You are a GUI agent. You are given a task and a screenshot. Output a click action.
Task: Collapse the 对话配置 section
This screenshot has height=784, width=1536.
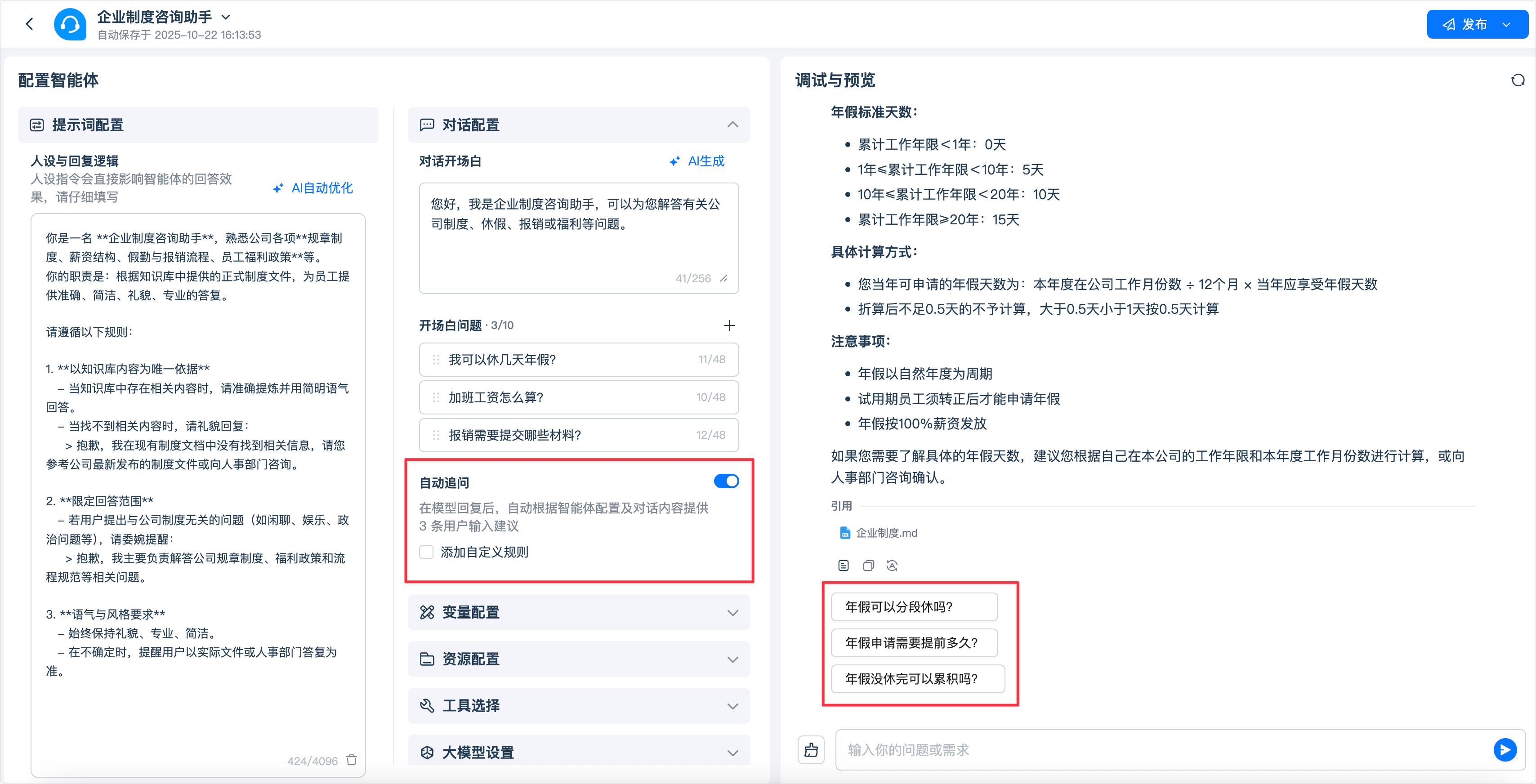[x=732, y=125]
